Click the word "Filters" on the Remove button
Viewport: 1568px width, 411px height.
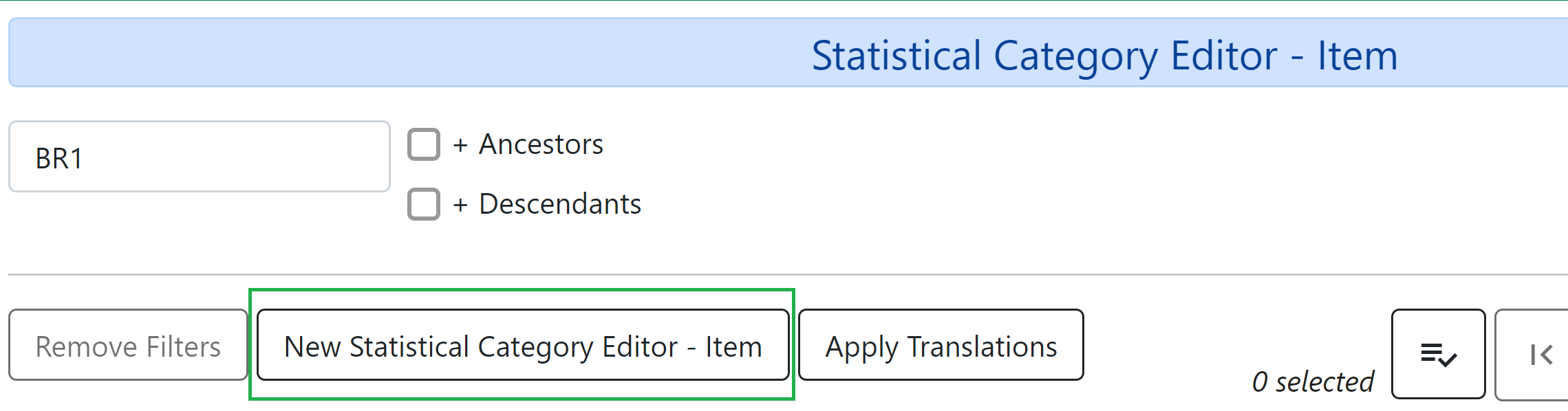point(184,346)
